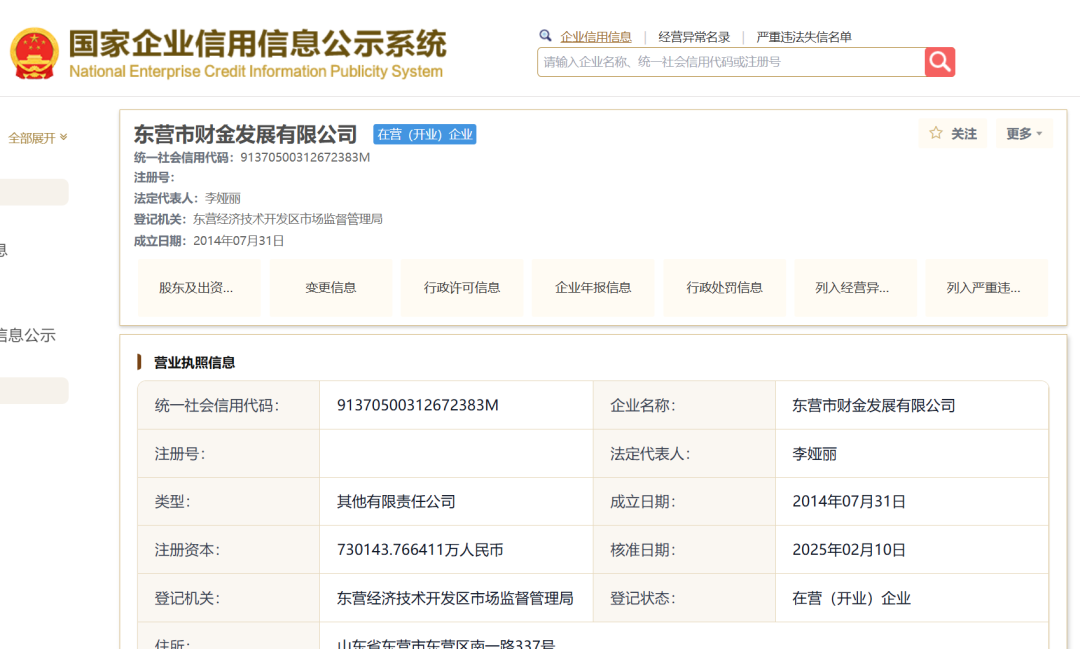Select the 企业信用信息 search tab
Screen dimensions: 1080x649
(596, 37)
